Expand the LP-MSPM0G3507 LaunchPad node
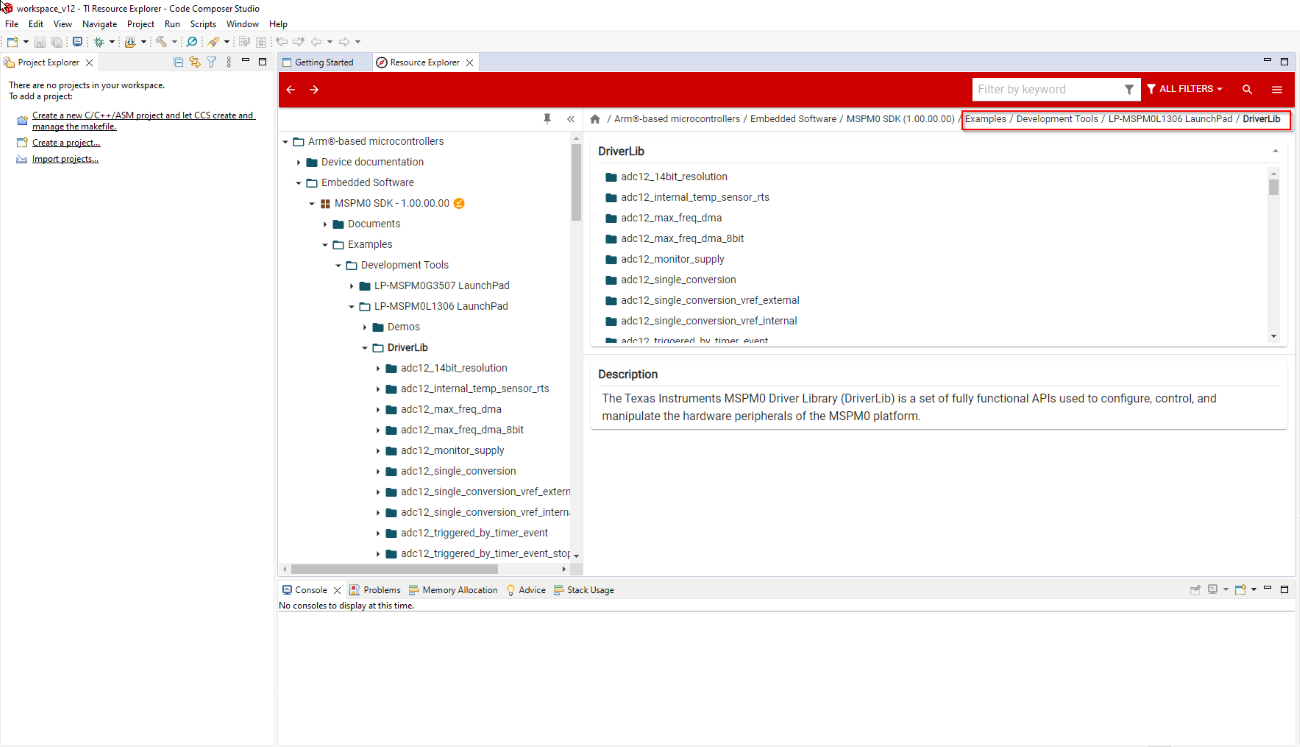The image size is (1300, 747). [x=352, y=286]
